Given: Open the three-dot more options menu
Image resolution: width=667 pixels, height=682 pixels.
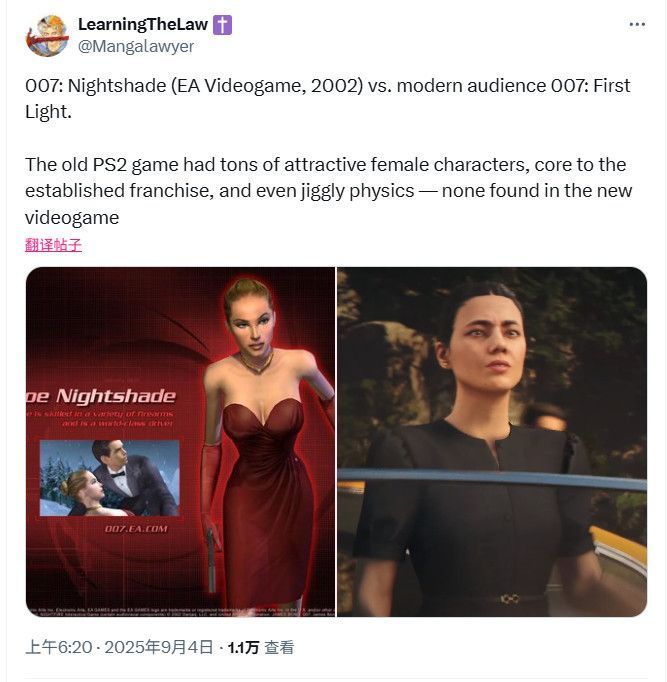Looking at the screenshot, I should tap(637, 24).
